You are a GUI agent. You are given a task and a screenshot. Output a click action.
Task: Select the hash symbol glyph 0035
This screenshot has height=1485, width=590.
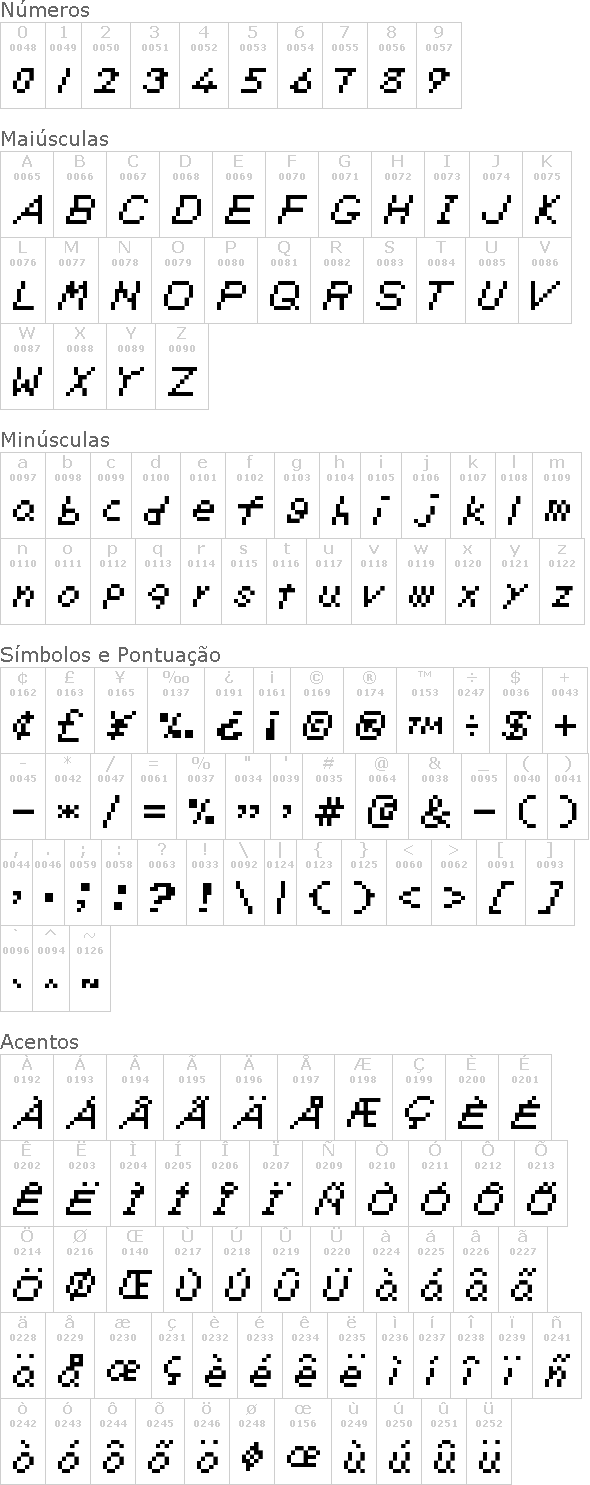(329, 796)
